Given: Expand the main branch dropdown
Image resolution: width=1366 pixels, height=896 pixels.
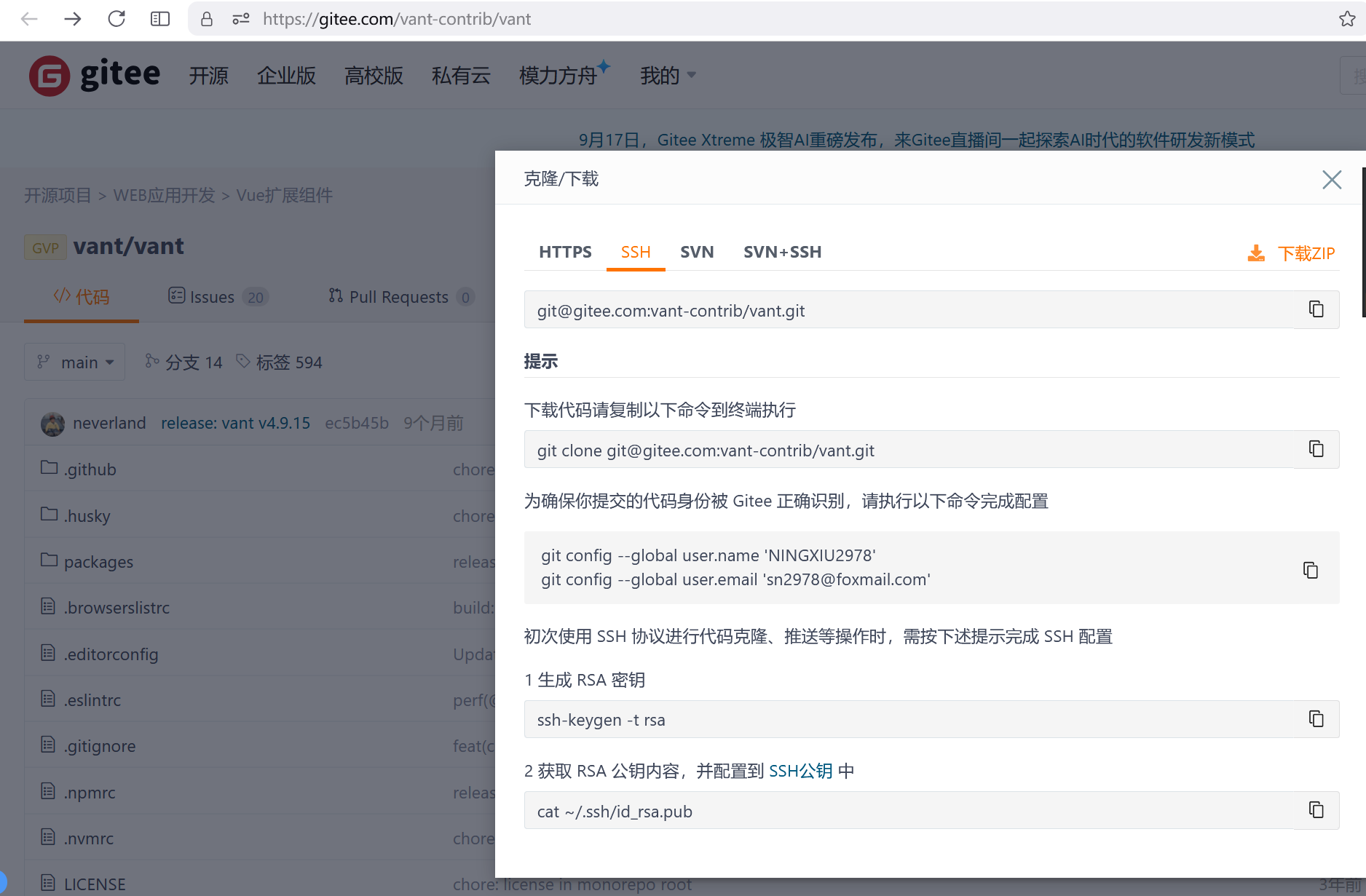Looking at the screenshot, I should [x=75, y=362].
